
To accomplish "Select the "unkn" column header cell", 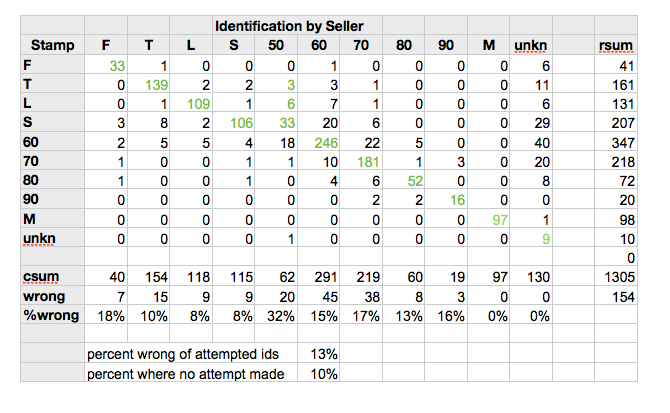I will 528,45.
